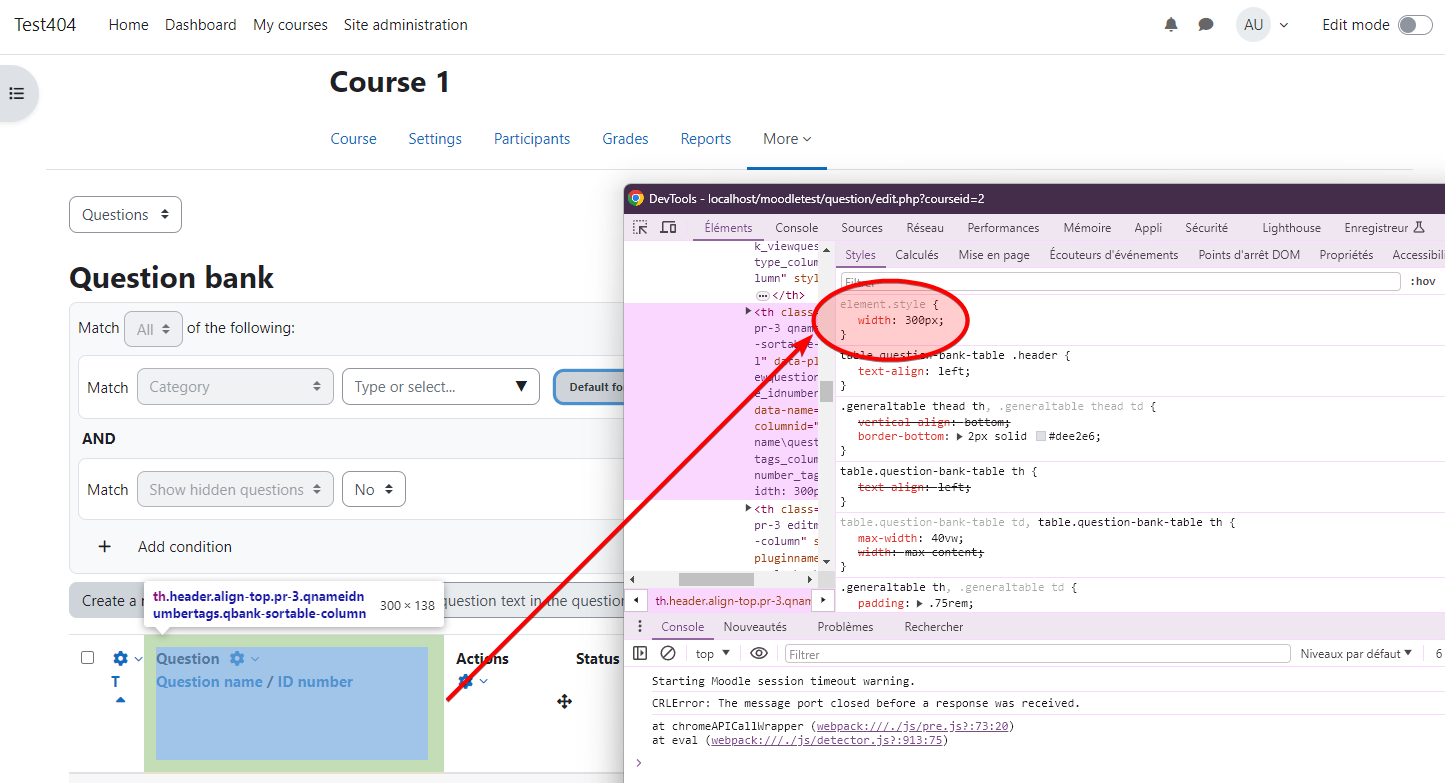Expand the editmenu-column th element triangle

click(x=749, y=509)
